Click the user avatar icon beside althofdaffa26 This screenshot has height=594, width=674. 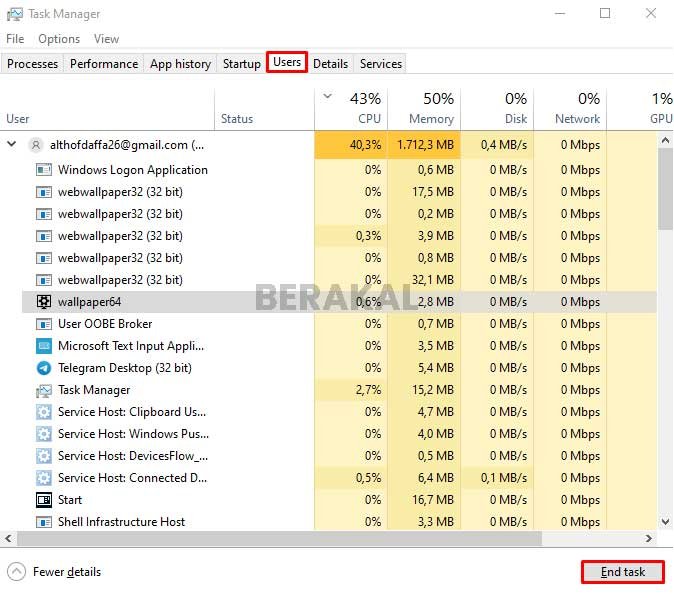(x=36, y=145)
